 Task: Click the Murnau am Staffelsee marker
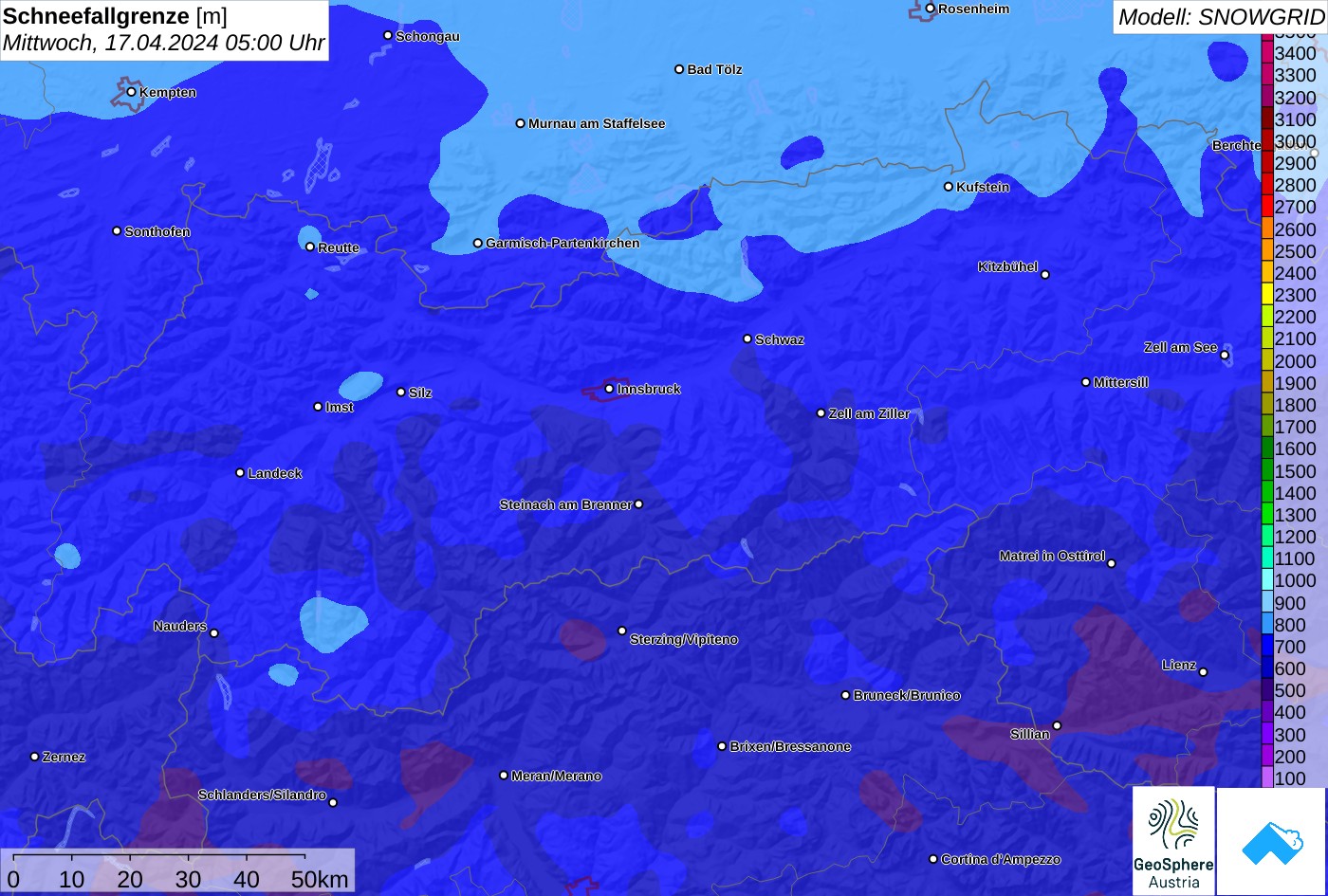[x=521, y=123]
